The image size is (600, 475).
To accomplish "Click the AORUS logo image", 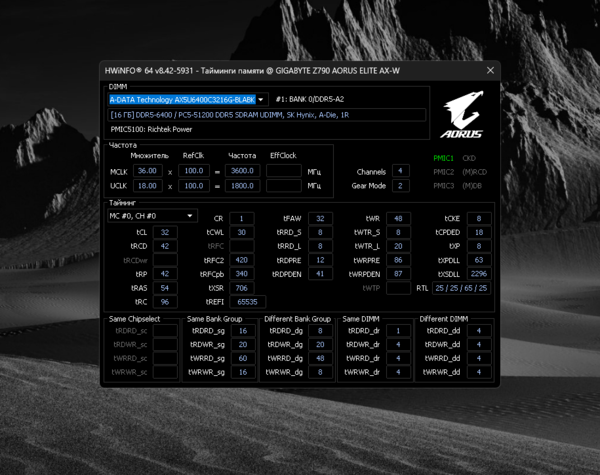I will pos(463,114).
